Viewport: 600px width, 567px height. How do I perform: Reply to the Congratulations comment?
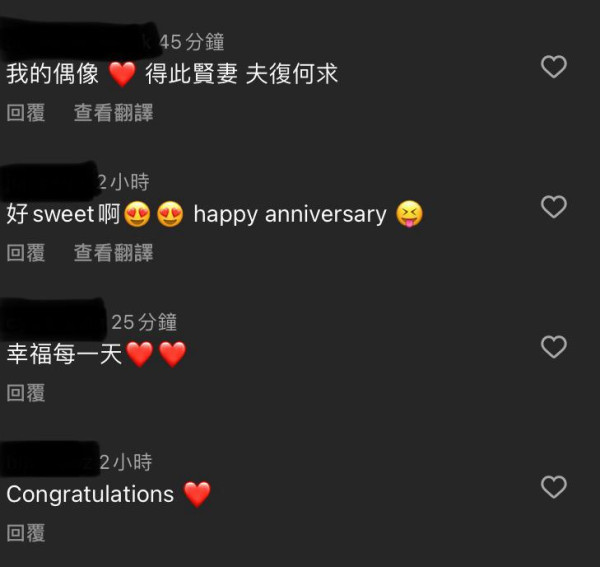pyautogui.click(x=26, y=533)
